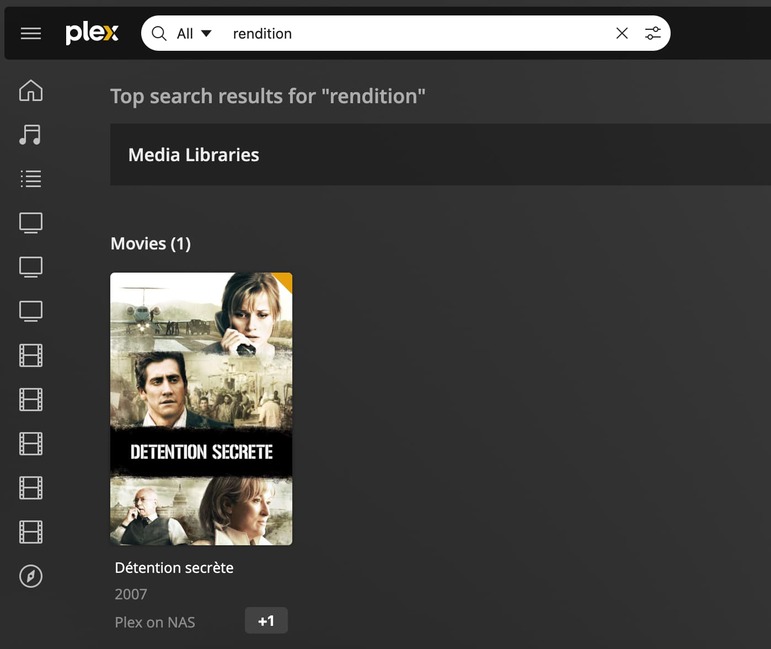This screenshot has width=771, height=649.
Task: Clear the search text with X
Action: point(622,33)
